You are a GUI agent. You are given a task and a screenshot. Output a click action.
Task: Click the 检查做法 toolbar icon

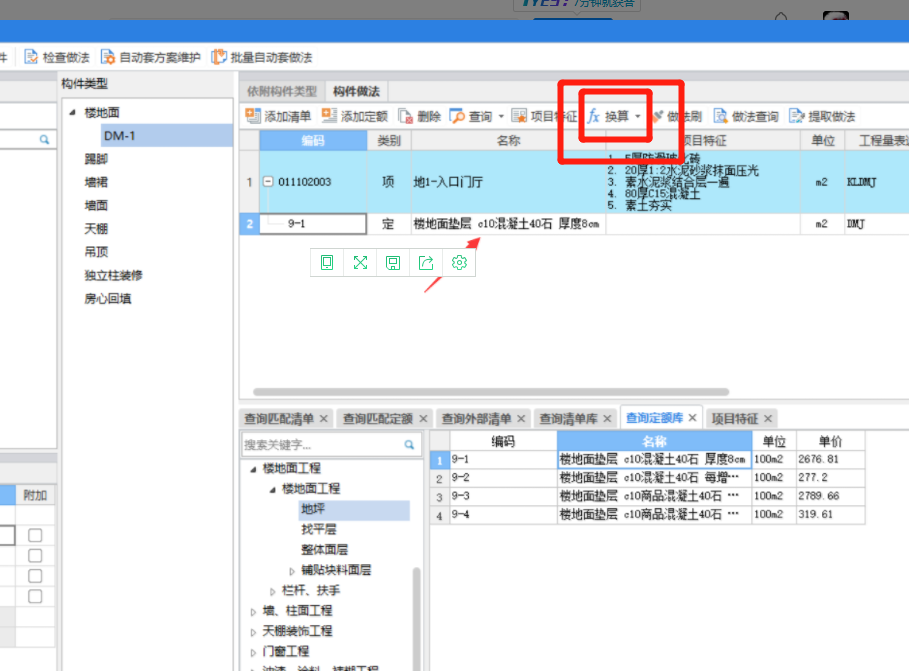tap(31, 57)
